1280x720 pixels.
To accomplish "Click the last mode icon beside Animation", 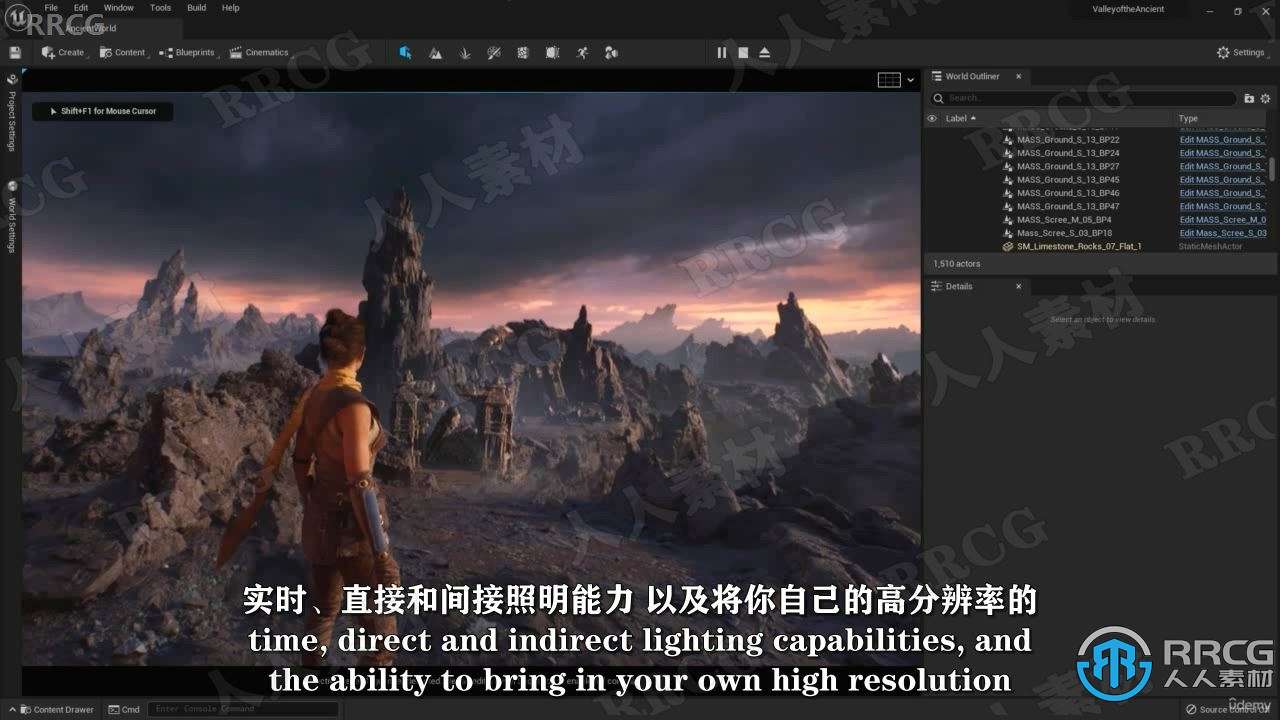I will (x=611, y=52).
